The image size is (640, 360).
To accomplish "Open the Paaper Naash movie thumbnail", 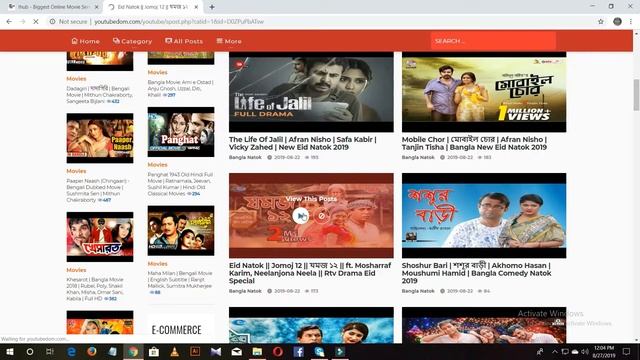I will pos(100,138).
